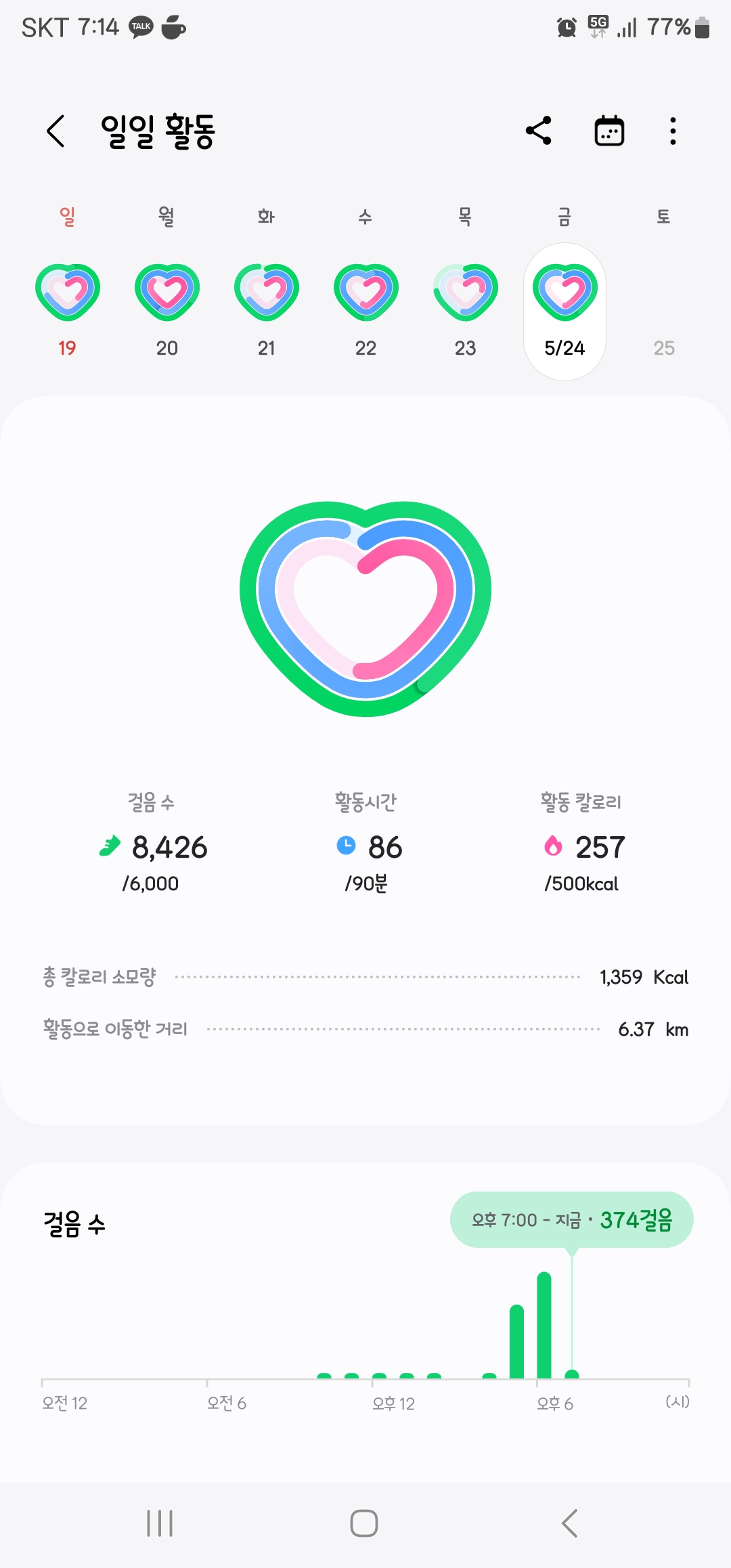Tap the 374걸음 tooltip bubble
The width and height of the screenshot is (731, 1568).
tap(572, 1220)
